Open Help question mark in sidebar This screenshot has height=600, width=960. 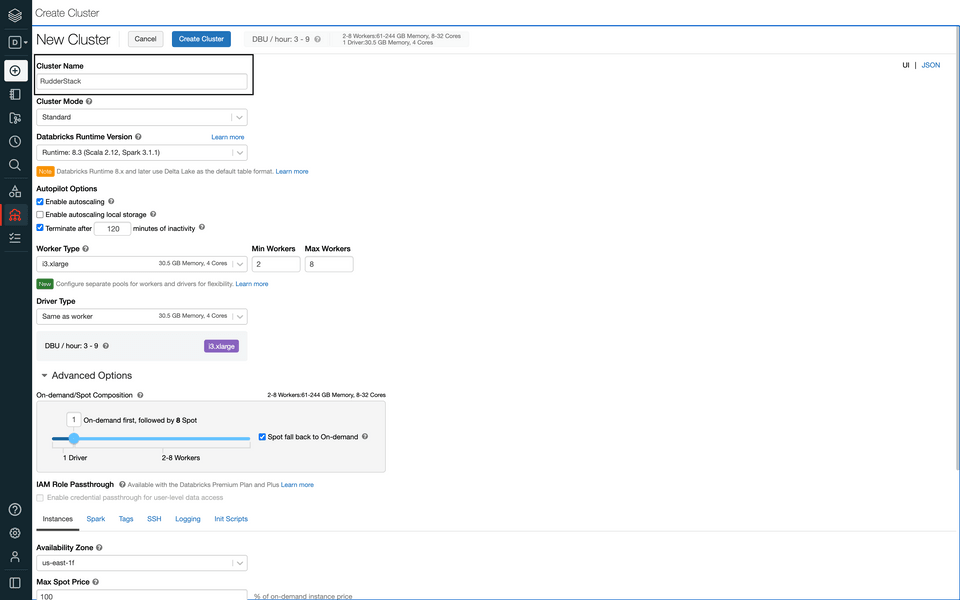15,510
